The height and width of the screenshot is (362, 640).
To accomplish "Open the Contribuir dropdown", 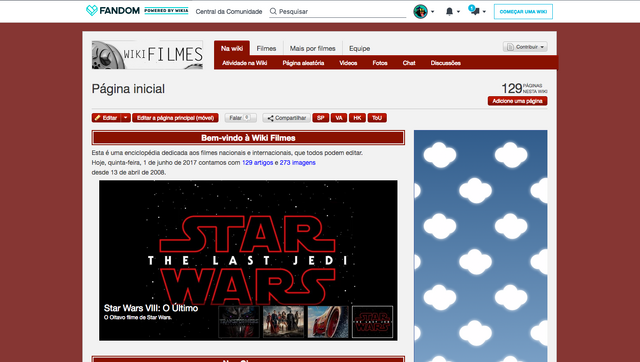I will tap(525, 47).
